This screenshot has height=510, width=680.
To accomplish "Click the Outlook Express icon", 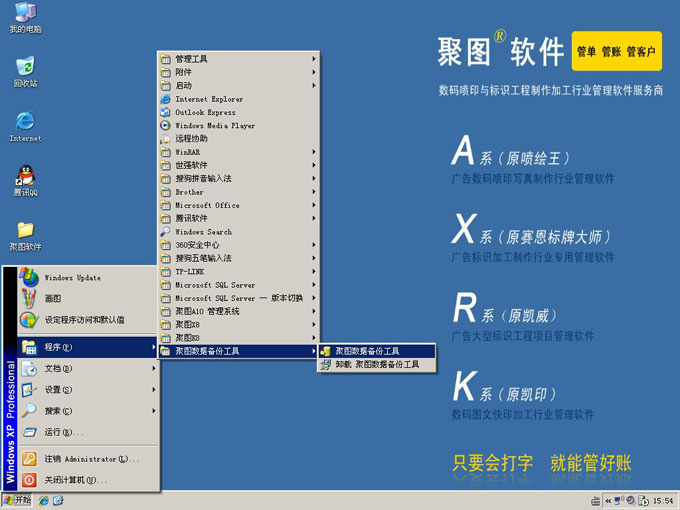I will click(x=165, y=112).
